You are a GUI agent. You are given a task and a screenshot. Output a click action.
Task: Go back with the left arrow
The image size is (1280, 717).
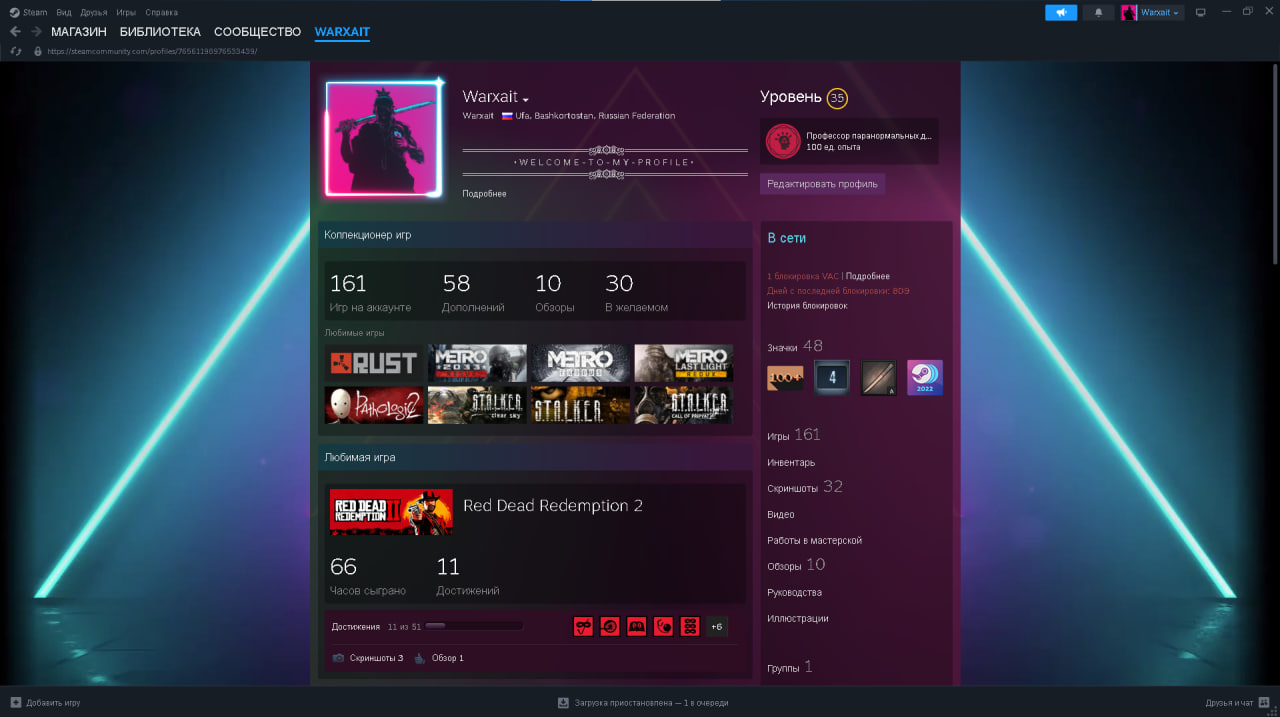click(x=15, y=32)
